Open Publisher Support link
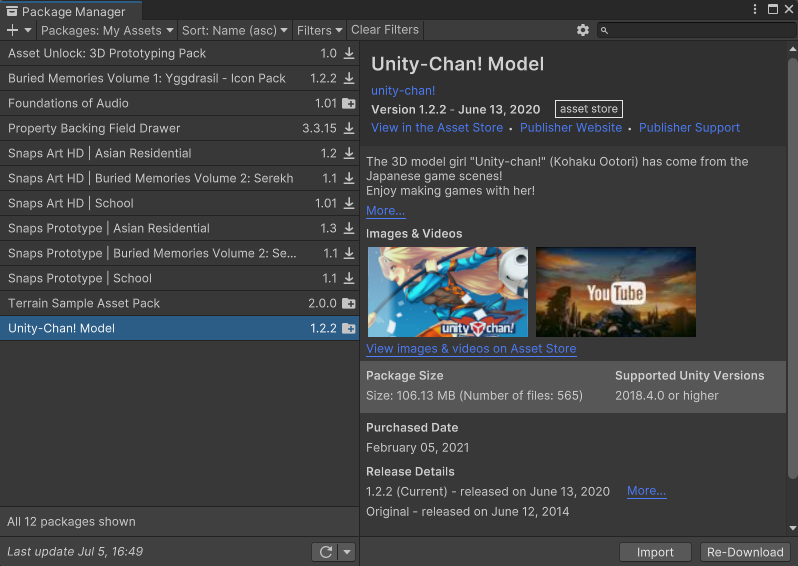 689,128
